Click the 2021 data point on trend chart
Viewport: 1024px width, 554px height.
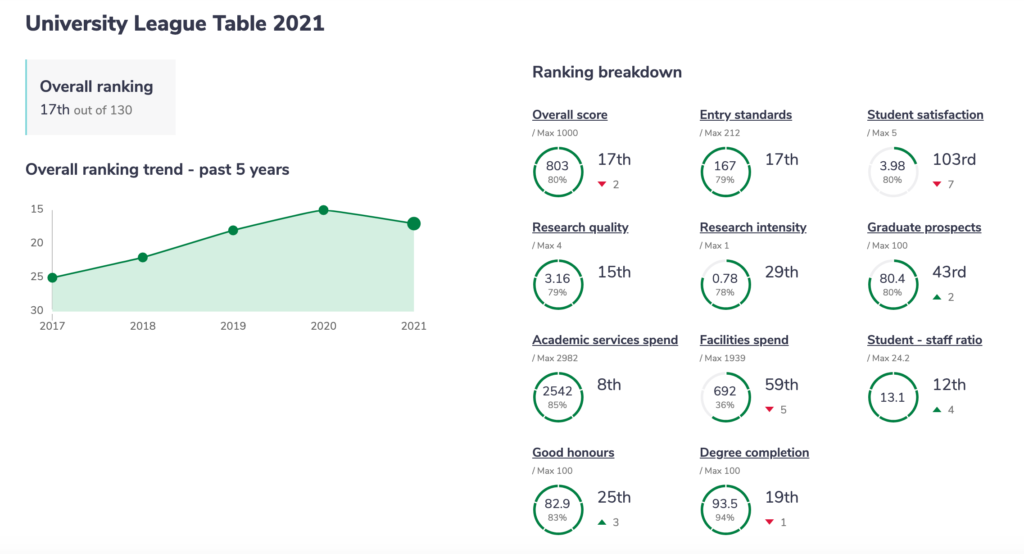pos(413,223)
